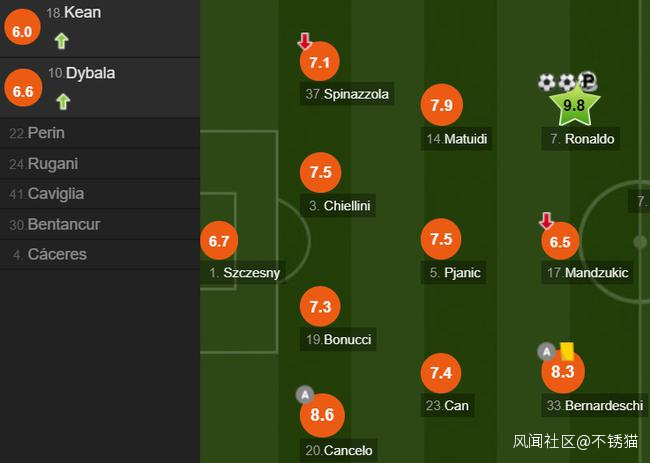The width and height of the screenshot is (650, 463).
Task: Click Mandzukic's red substituted-off arrow
Action: [x=546, y=221]
